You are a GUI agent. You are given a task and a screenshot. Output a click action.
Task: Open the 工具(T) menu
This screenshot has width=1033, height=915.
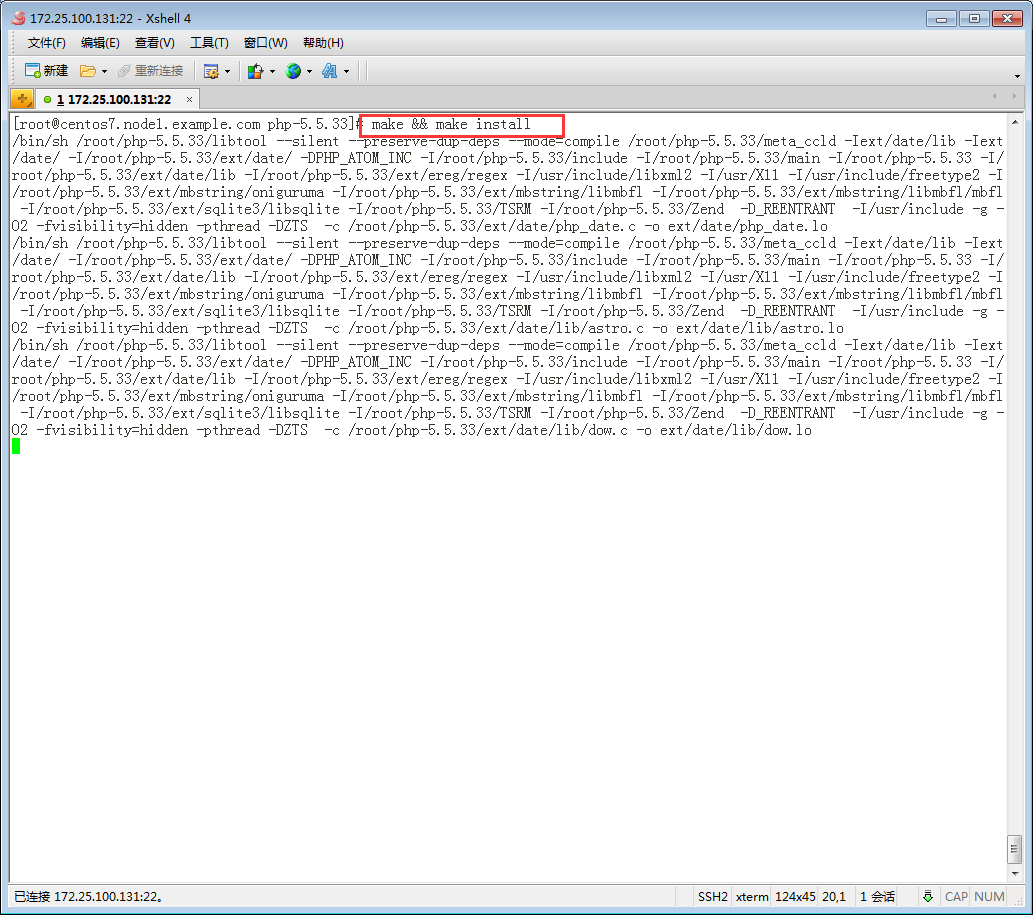[x=209, y=43]
